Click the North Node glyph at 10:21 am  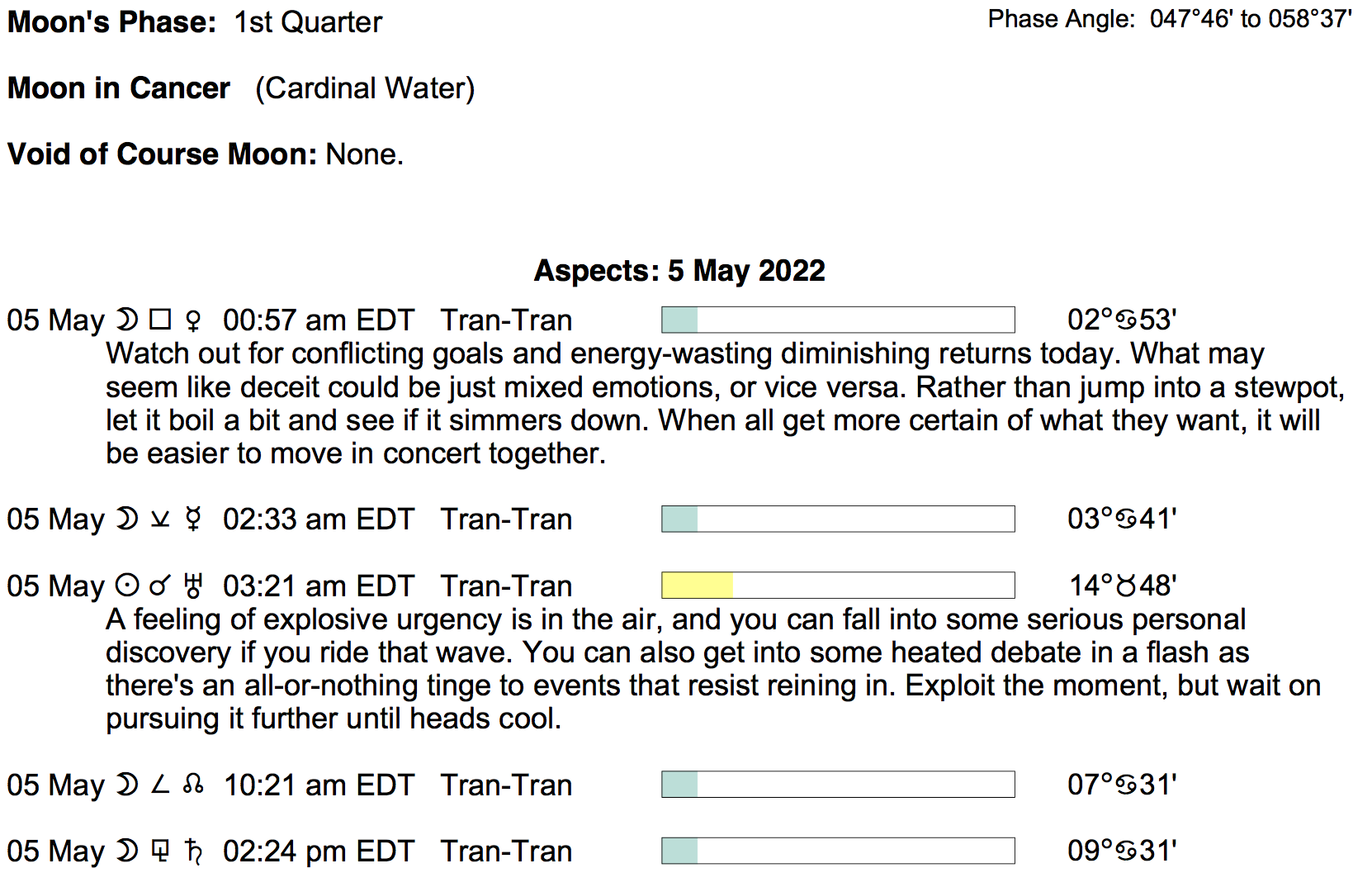pos(193,785)
